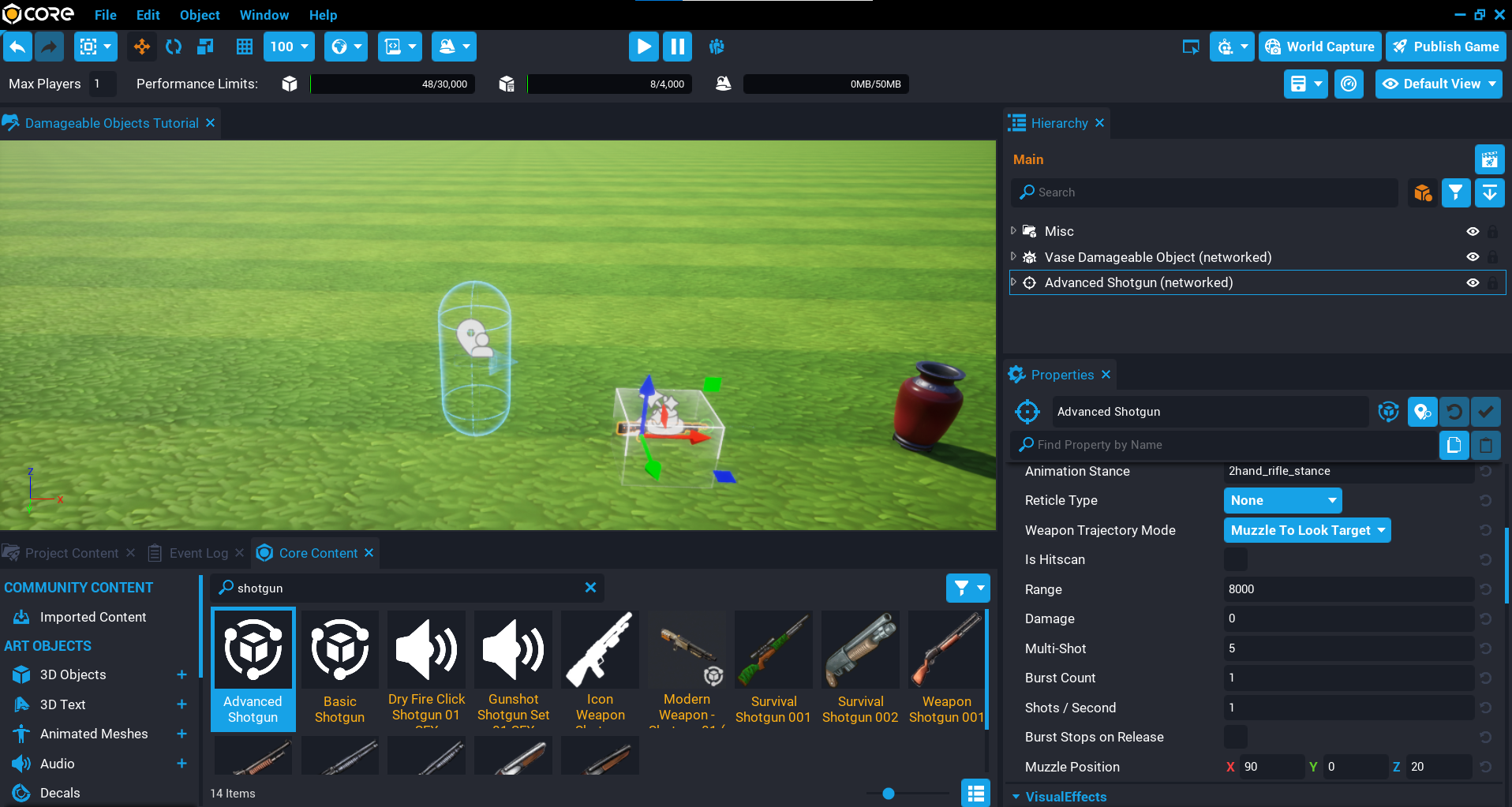Expand the Advanced Shotgun hierarchy item
This screenshot has height=807, width=1512.
pos(1014,282)
